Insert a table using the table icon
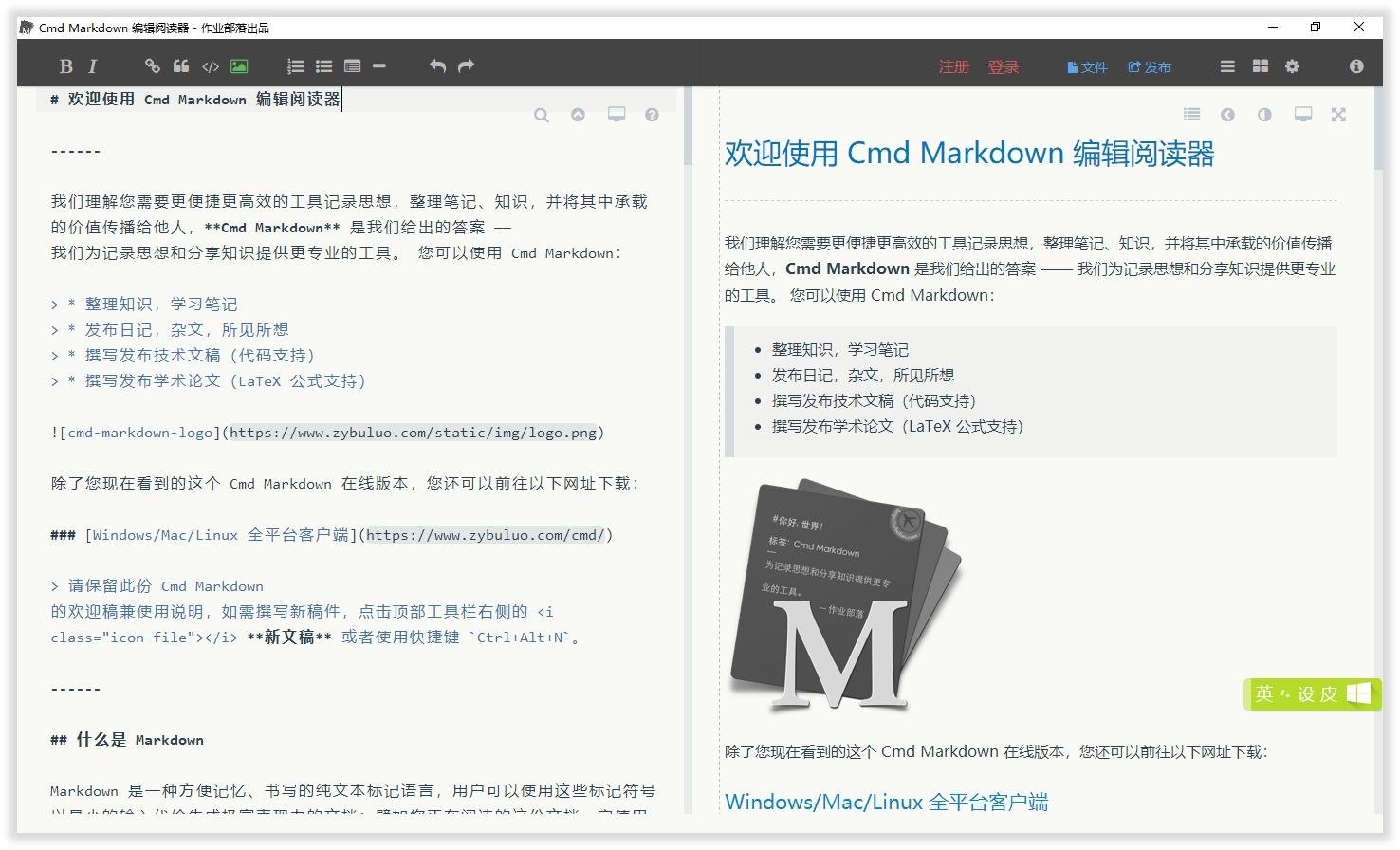The width and height of the screenshot is (1400, 850). 352,65
